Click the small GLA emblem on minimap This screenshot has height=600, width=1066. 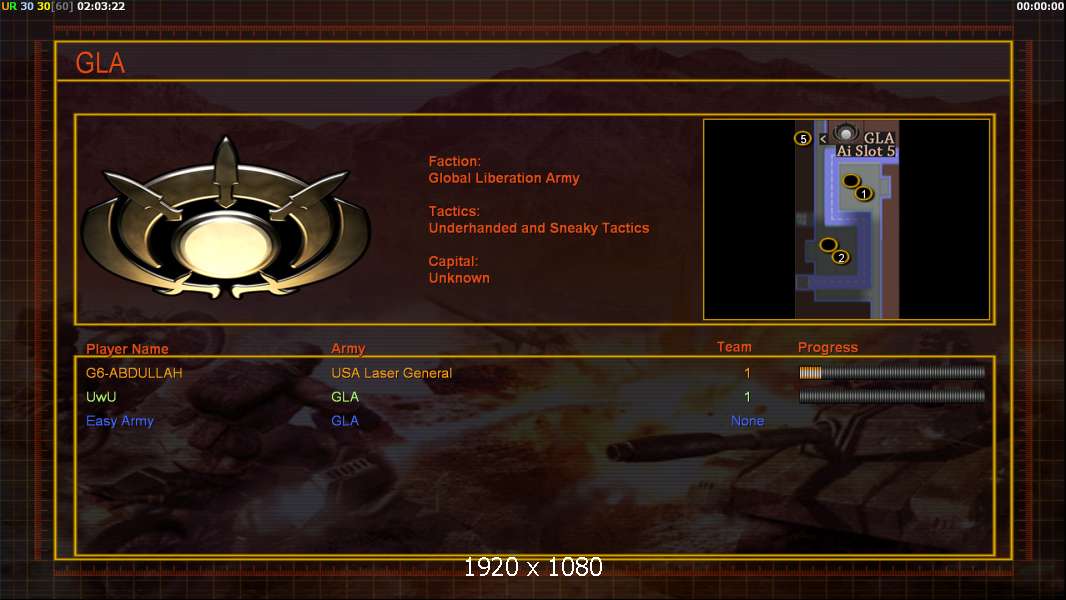(846, 132)
